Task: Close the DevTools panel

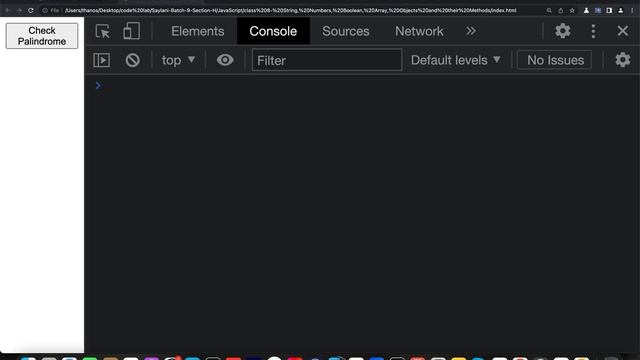Action: click(x=622, y=31)
